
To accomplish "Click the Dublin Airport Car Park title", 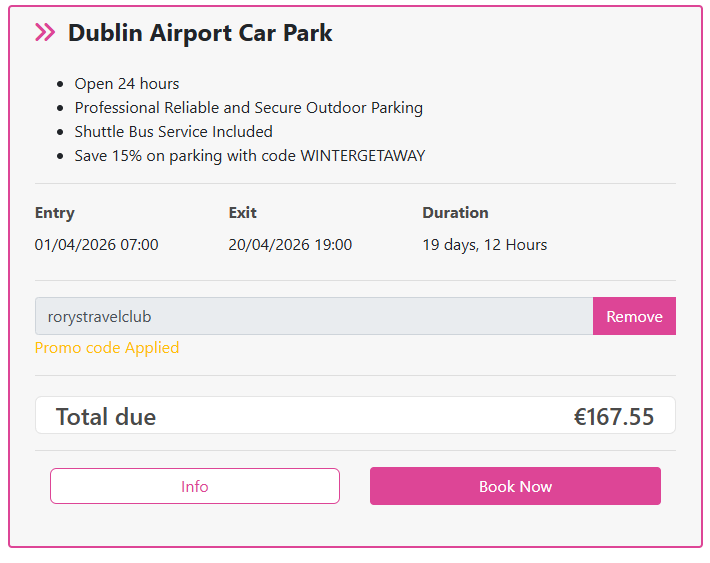I will point(200,33).
